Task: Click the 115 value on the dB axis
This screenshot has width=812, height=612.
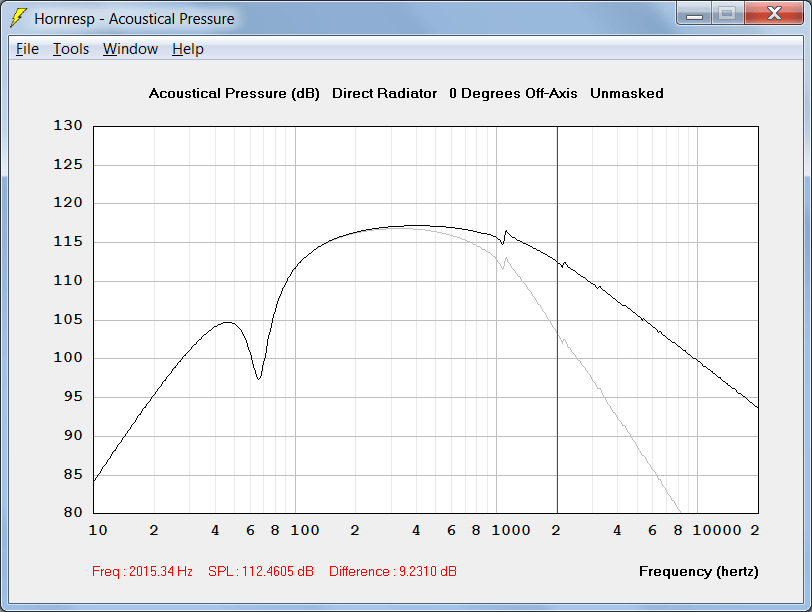Action: coord(68,241)
